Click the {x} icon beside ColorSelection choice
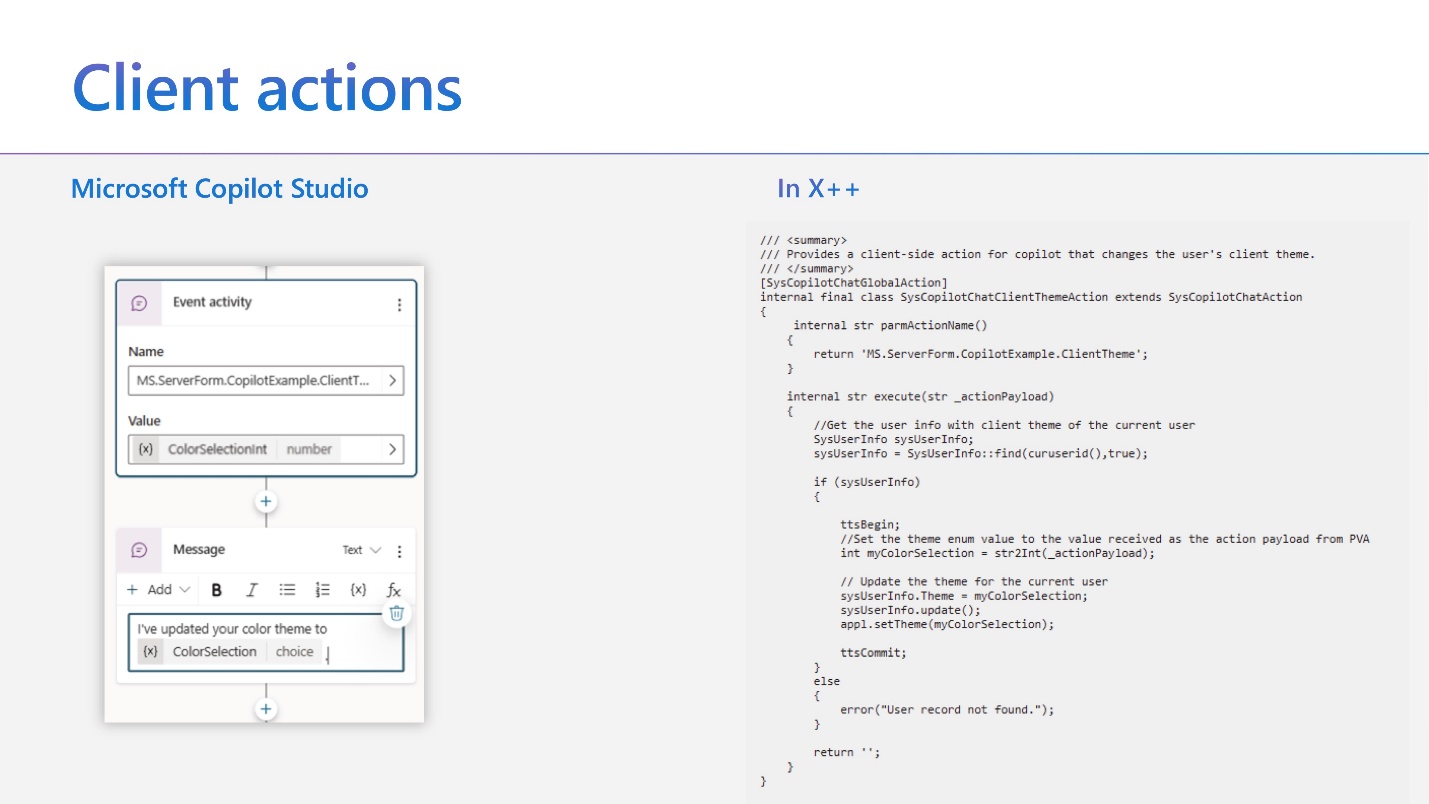Screen dimensions: 1429x804 (x=150, y=651)
